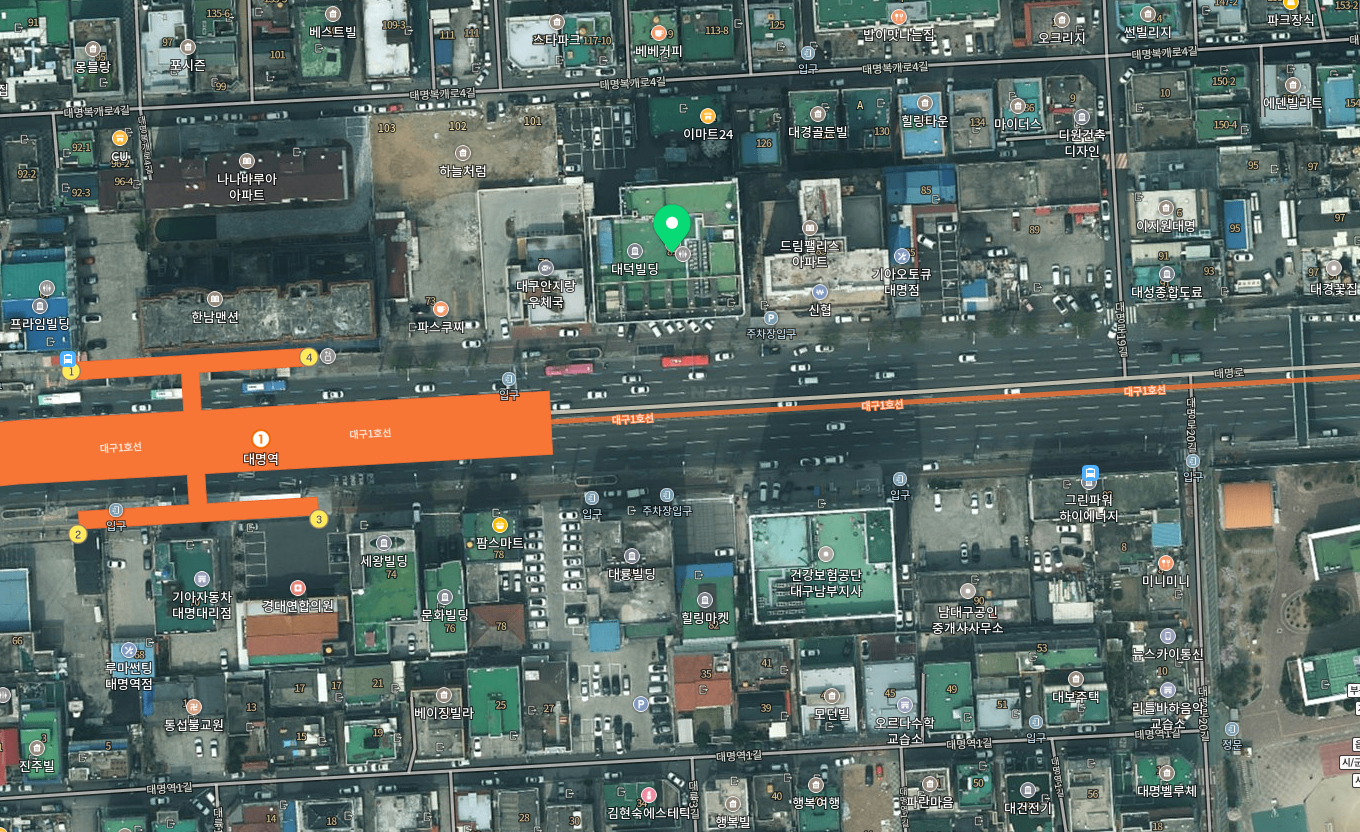Select the 대구안지랑우체국 post office icon

click(545, 267)
